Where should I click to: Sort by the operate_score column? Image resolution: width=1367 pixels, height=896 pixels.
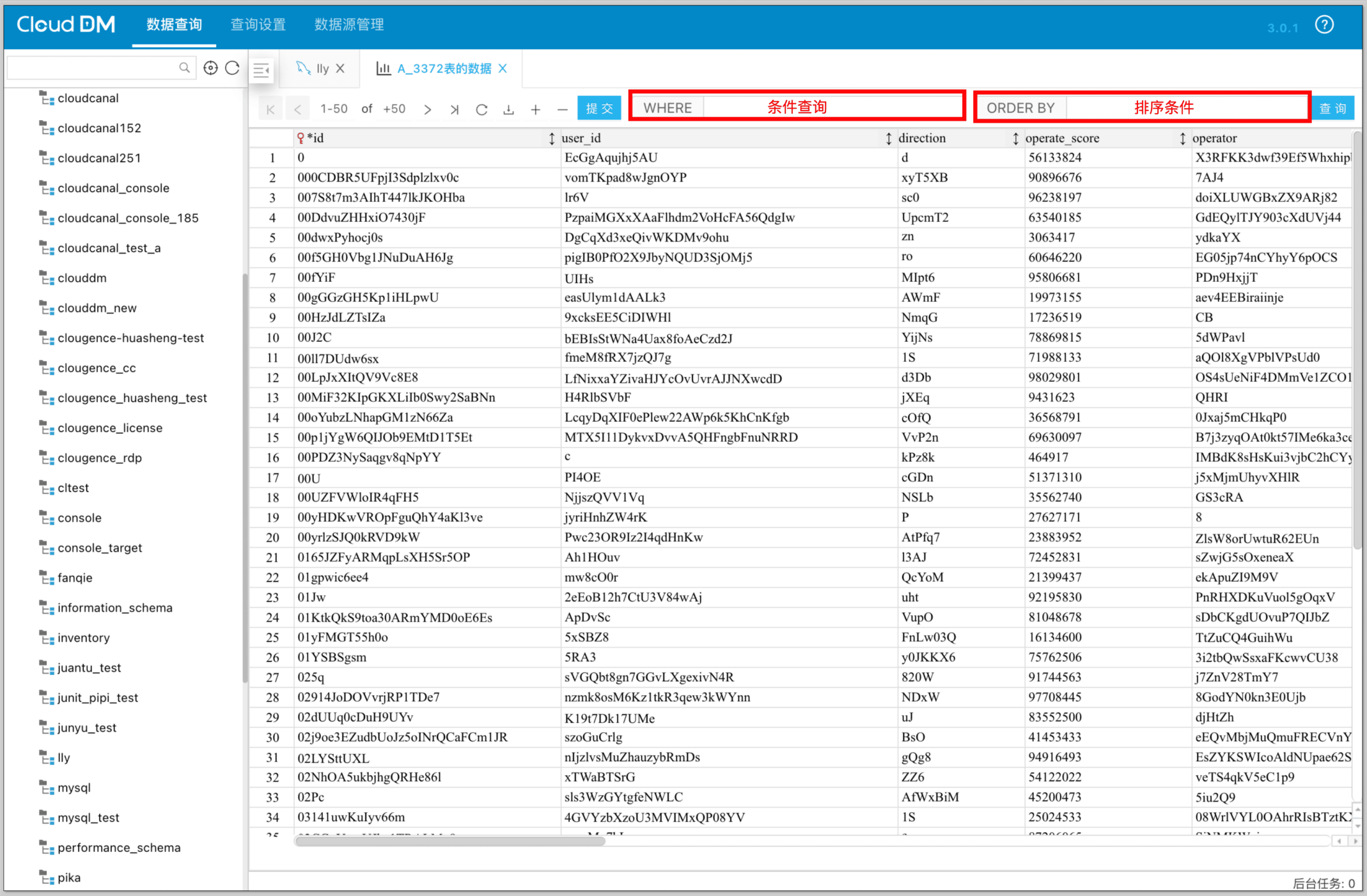[x=1182, y=138]
